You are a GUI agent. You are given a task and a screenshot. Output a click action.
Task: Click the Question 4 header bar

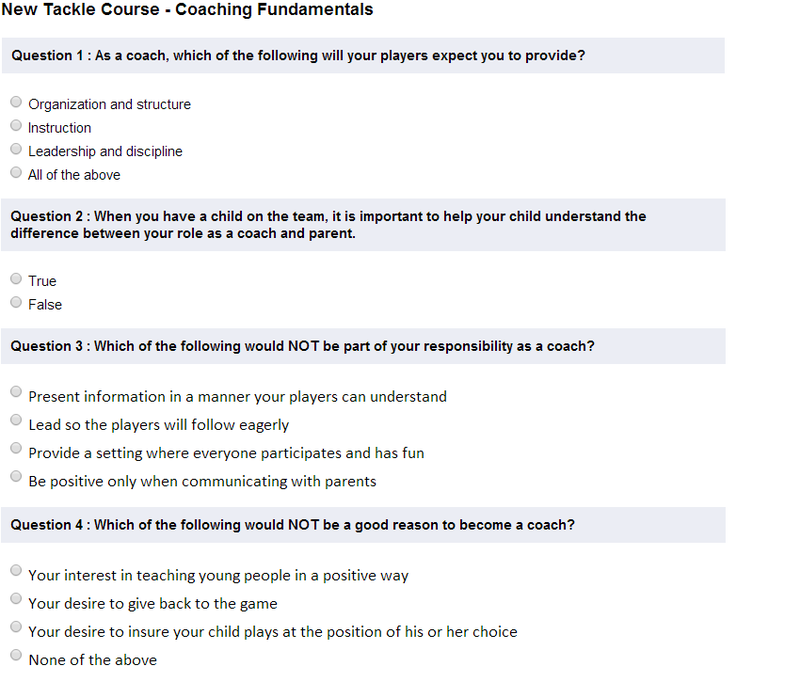[x=363, y=525]
